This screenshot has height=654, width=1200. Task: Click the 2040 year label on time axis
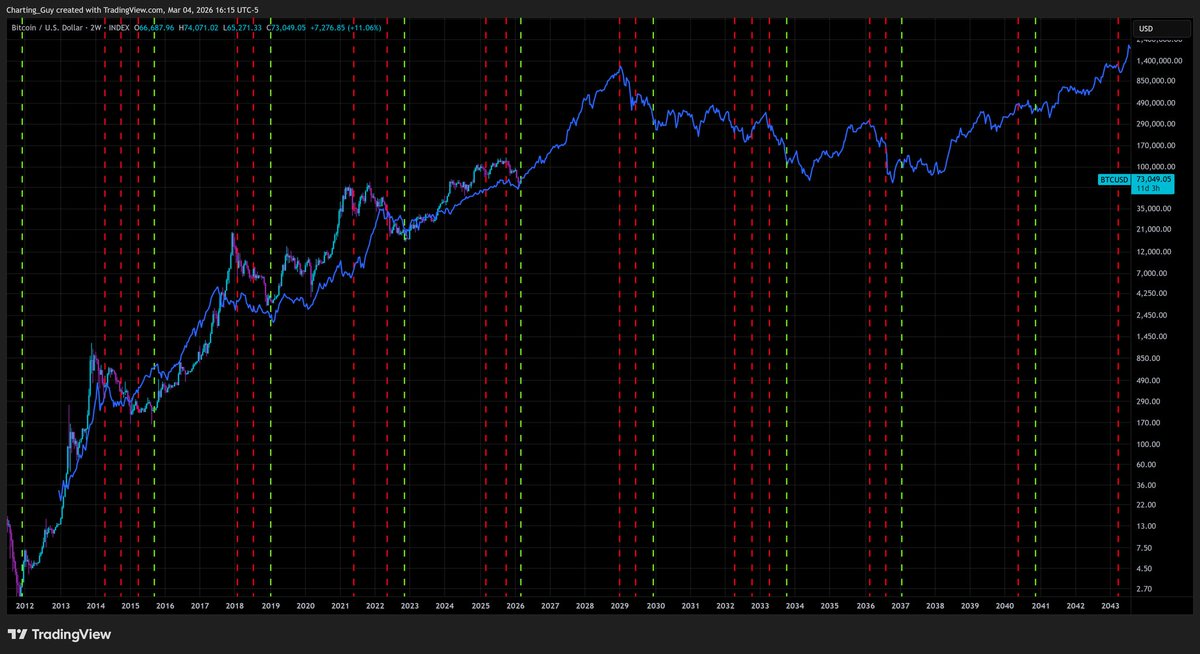coord(1005,606)
